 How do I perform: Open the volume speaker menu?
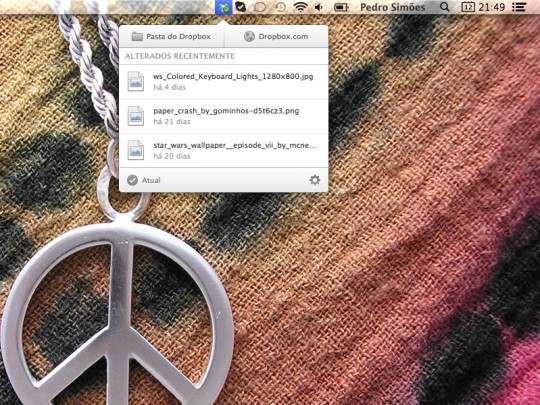pyautogui.click(x=319, y=7)
